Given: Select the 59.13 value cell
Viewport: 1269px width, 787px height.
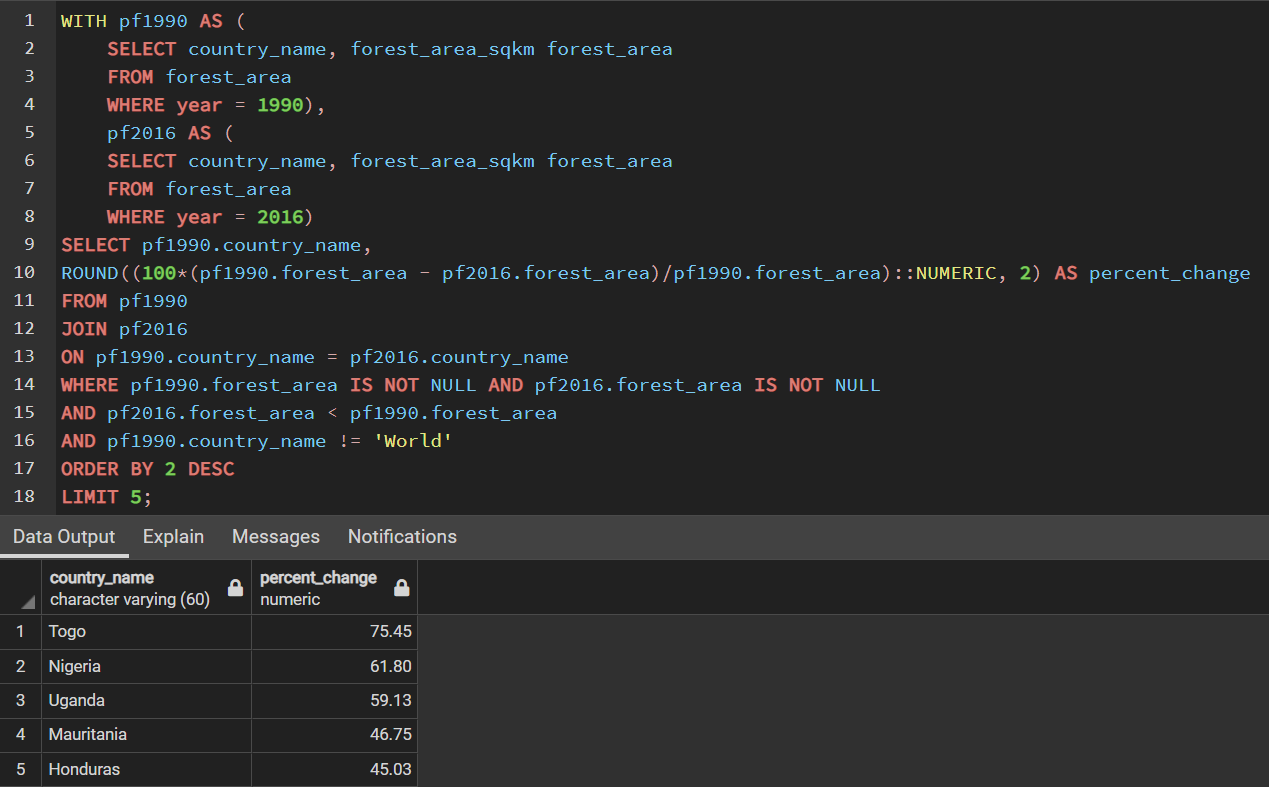Looking at the screenshot, I should [334, 701].
